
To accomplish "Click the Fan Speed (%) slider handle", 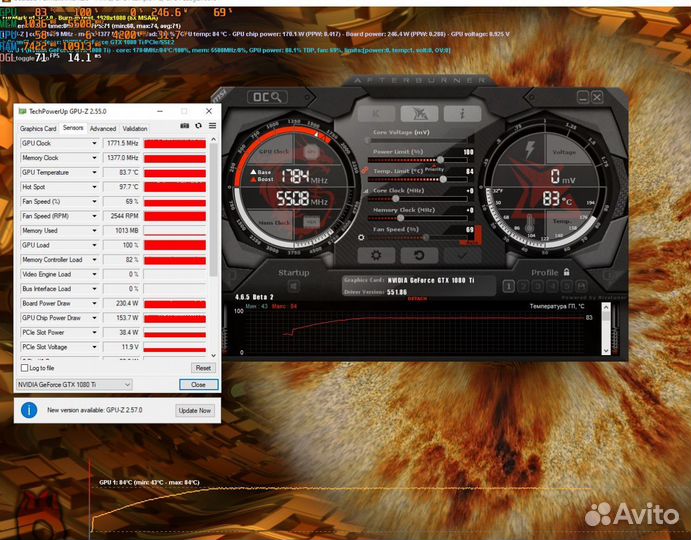I will pyautogui.click(x=426, y=238).
